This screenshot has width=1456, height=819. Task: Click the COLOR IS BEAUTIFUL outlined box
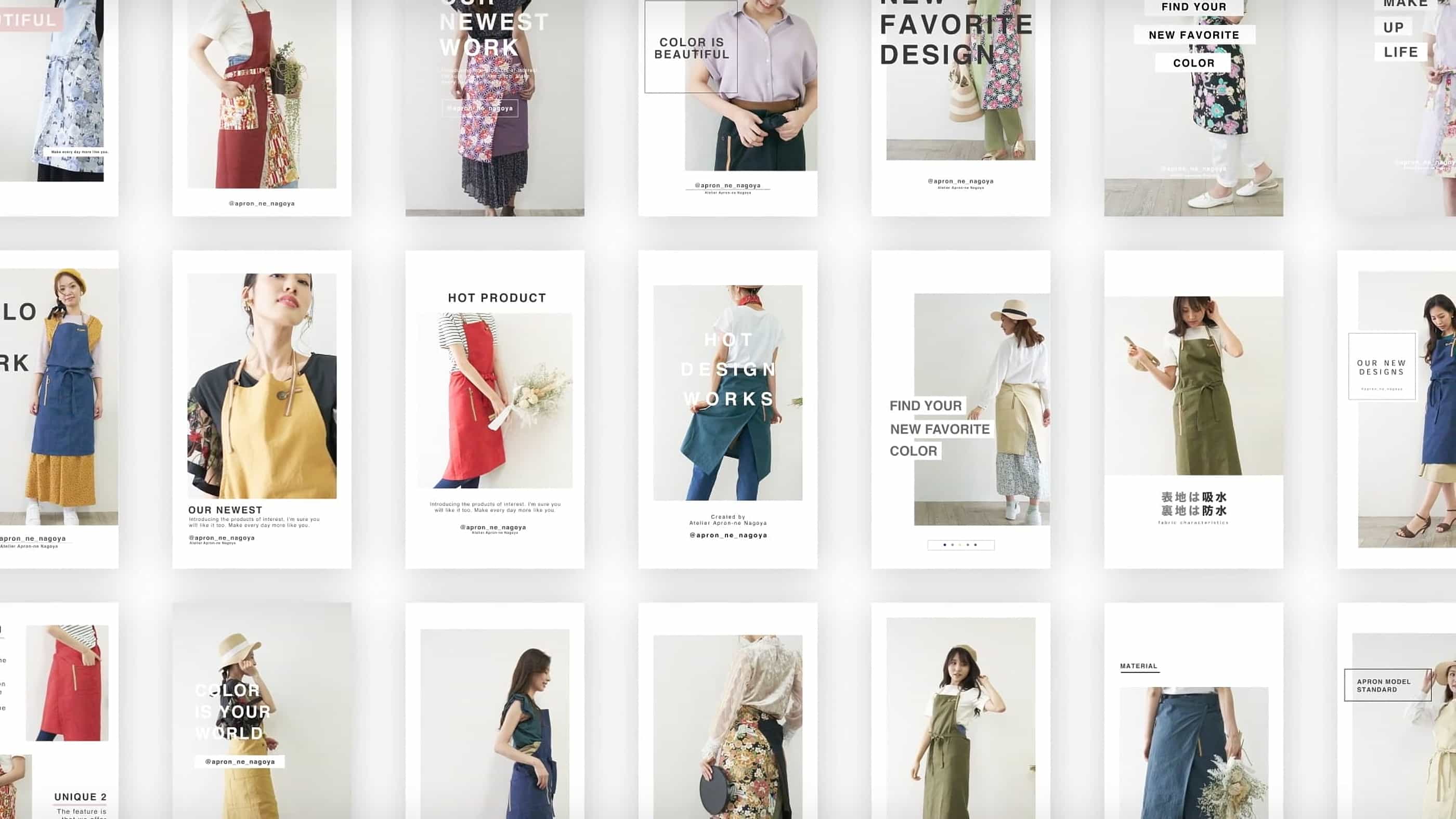point(691,47)
